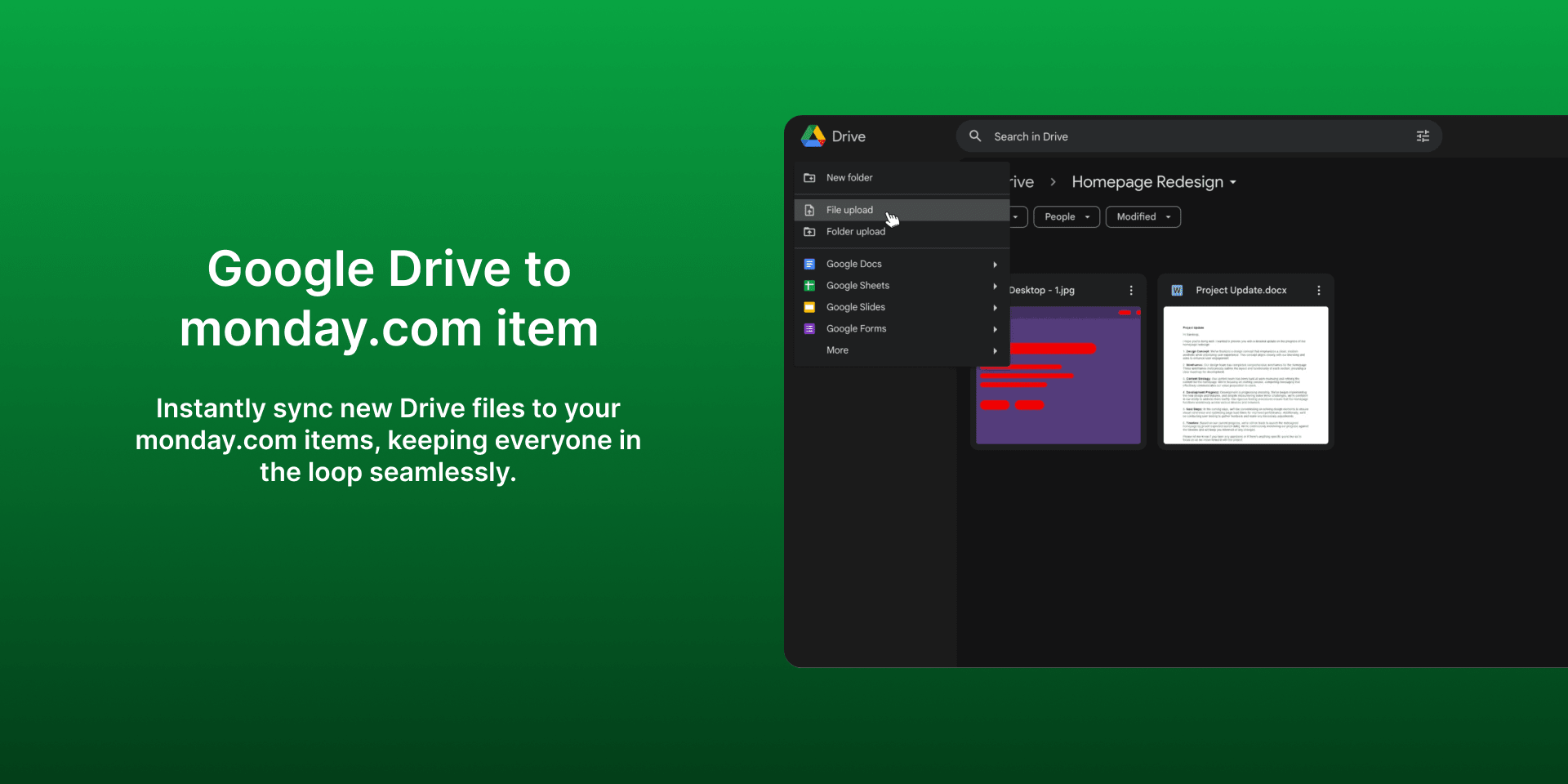The width and height of the screenshot is (1568, 784).
Task: Click the purple Google Forms icon
Action: pyautogui.click(x=809, y=328)
